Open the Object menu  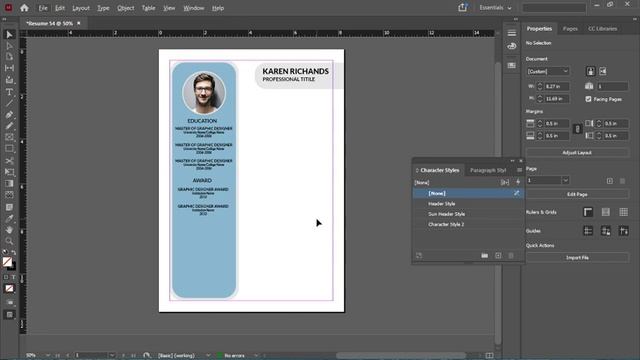point(126,8)
